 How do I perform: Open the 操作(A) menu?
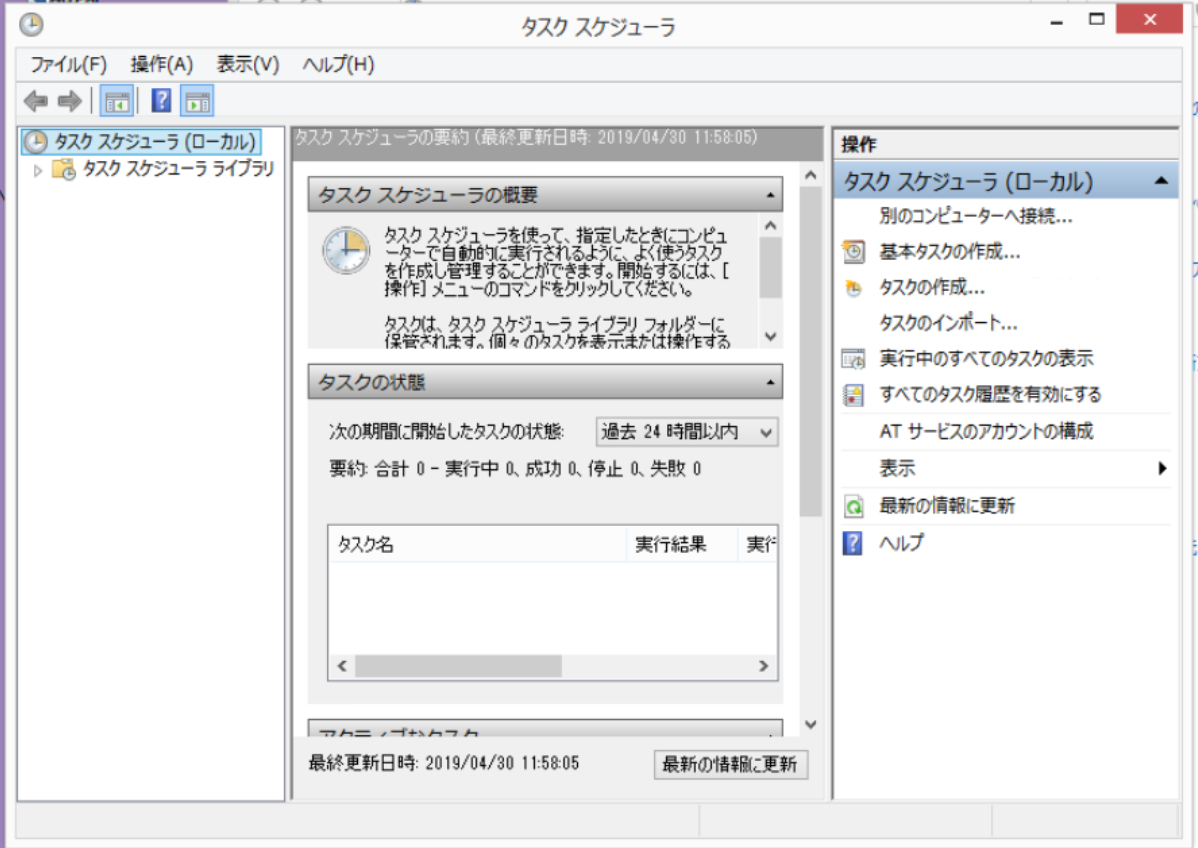[x=161, y=64]
